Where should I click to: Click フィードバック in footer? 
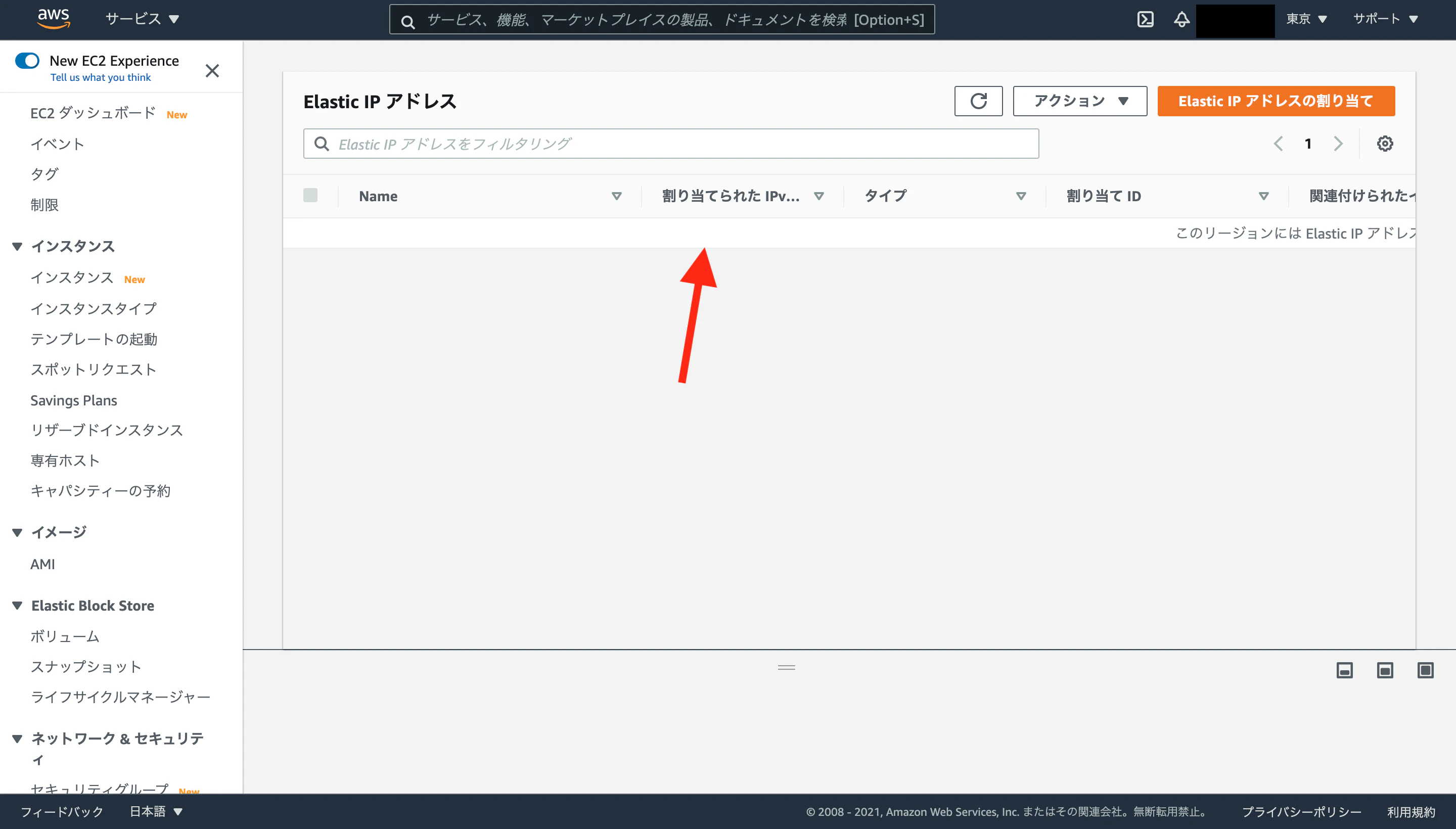click(x=62, y=811)
